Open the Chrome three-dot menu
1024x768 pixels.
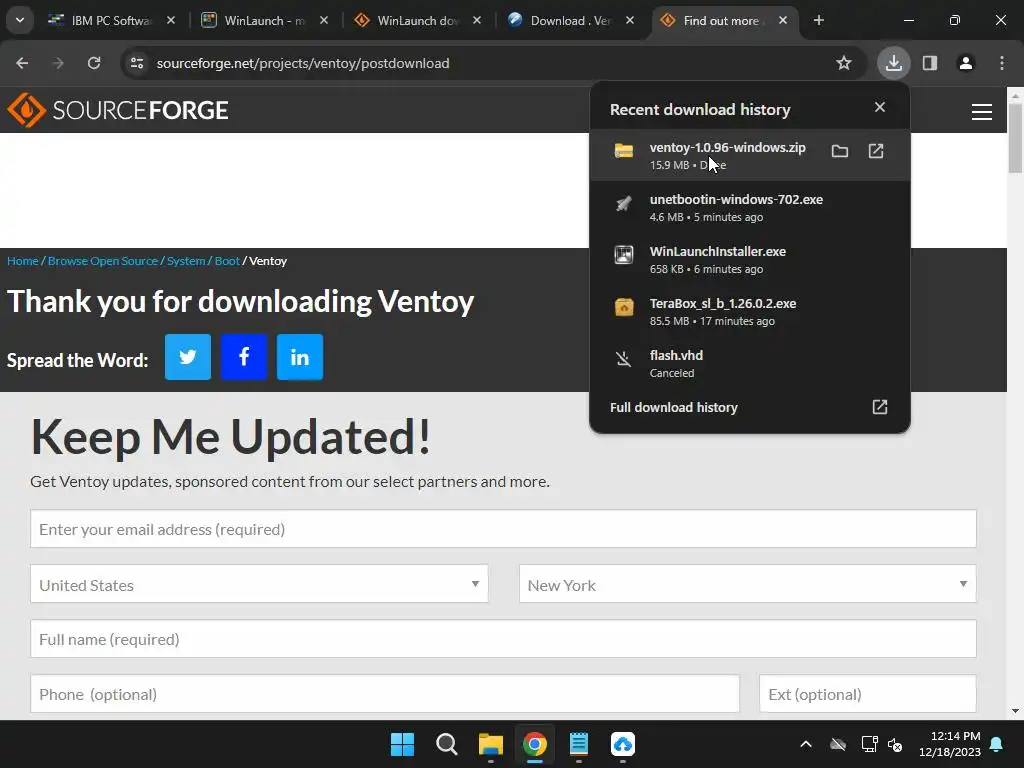[1002, 63]
